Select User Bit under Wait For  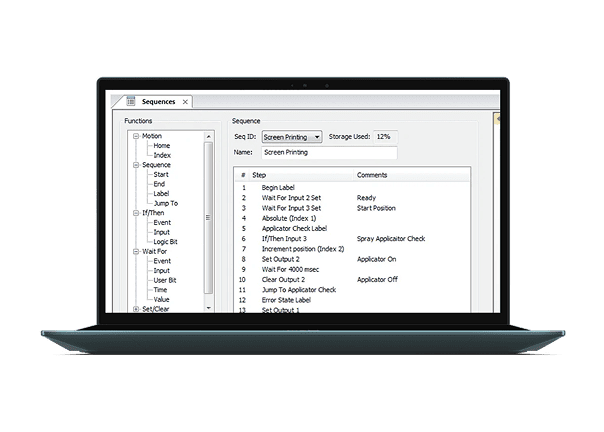(x=165, y=280)
